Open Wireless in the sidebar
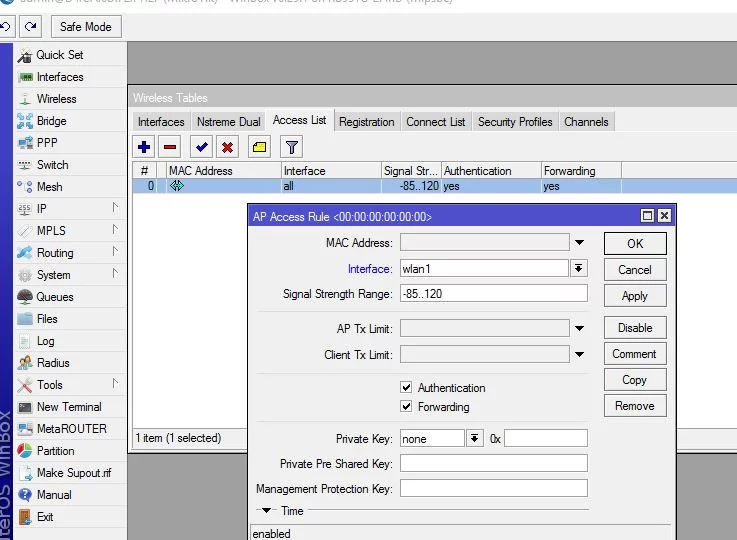Screen dimensions: 737x540 [x=56, y=99]
